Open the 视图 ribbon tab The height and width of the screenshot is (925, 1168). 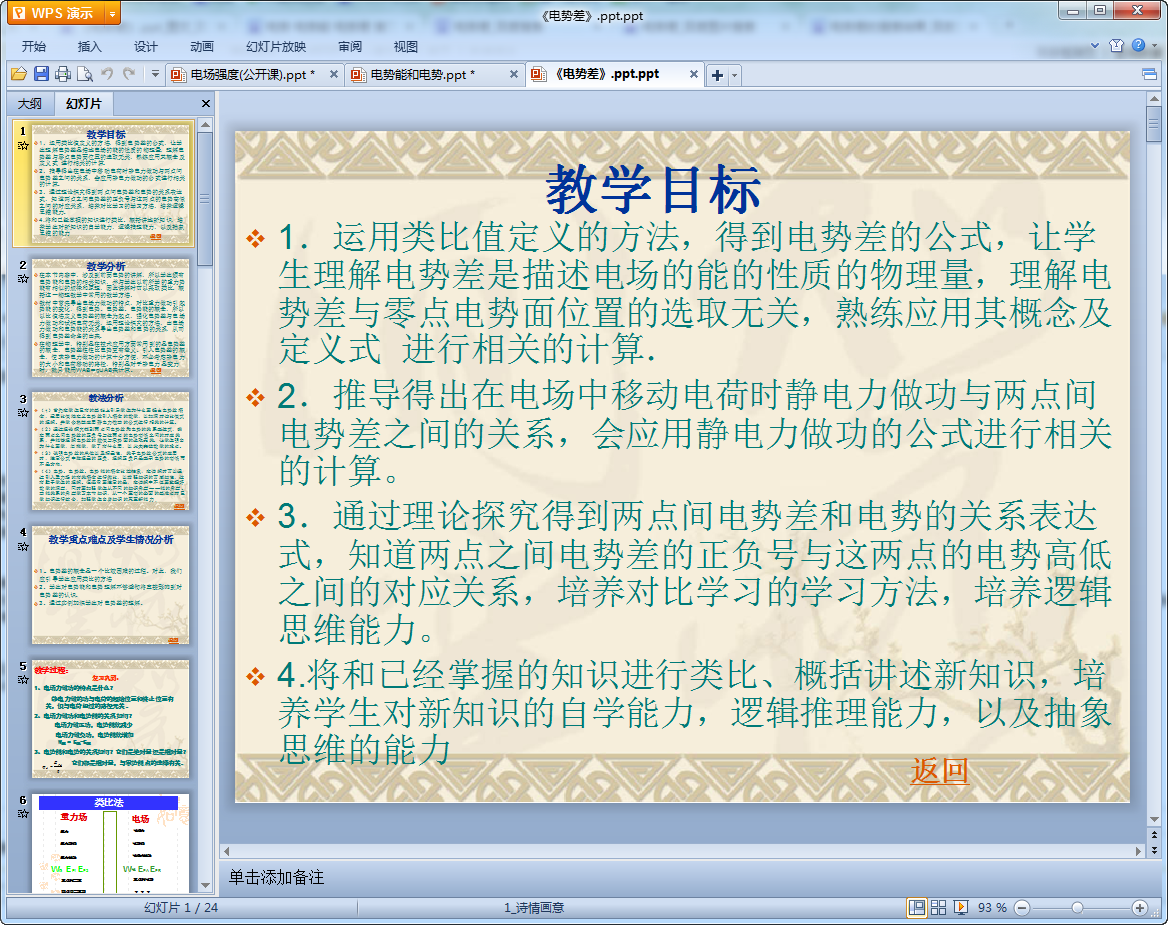coord(405,46)
